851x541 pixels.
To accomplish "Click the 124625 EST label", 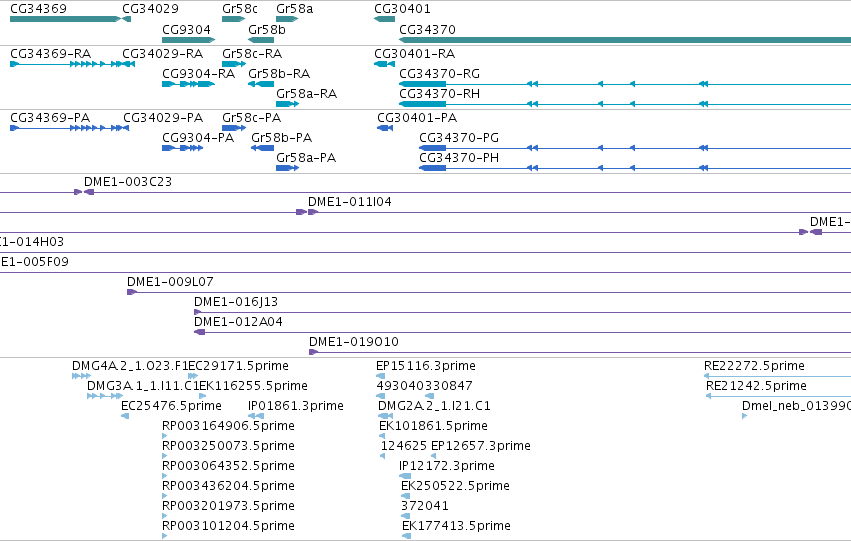I will click(x=404, y=446).
